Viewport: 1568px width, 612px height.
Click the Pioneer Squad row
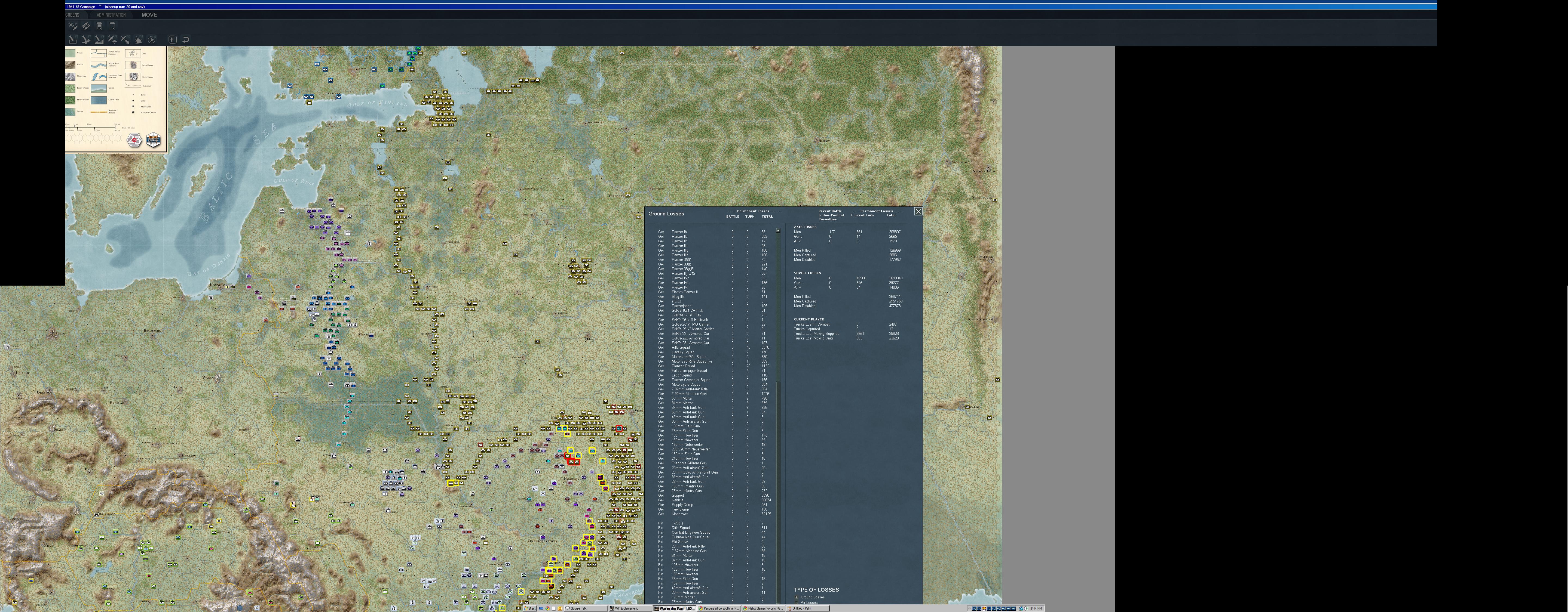click(713, 366)
